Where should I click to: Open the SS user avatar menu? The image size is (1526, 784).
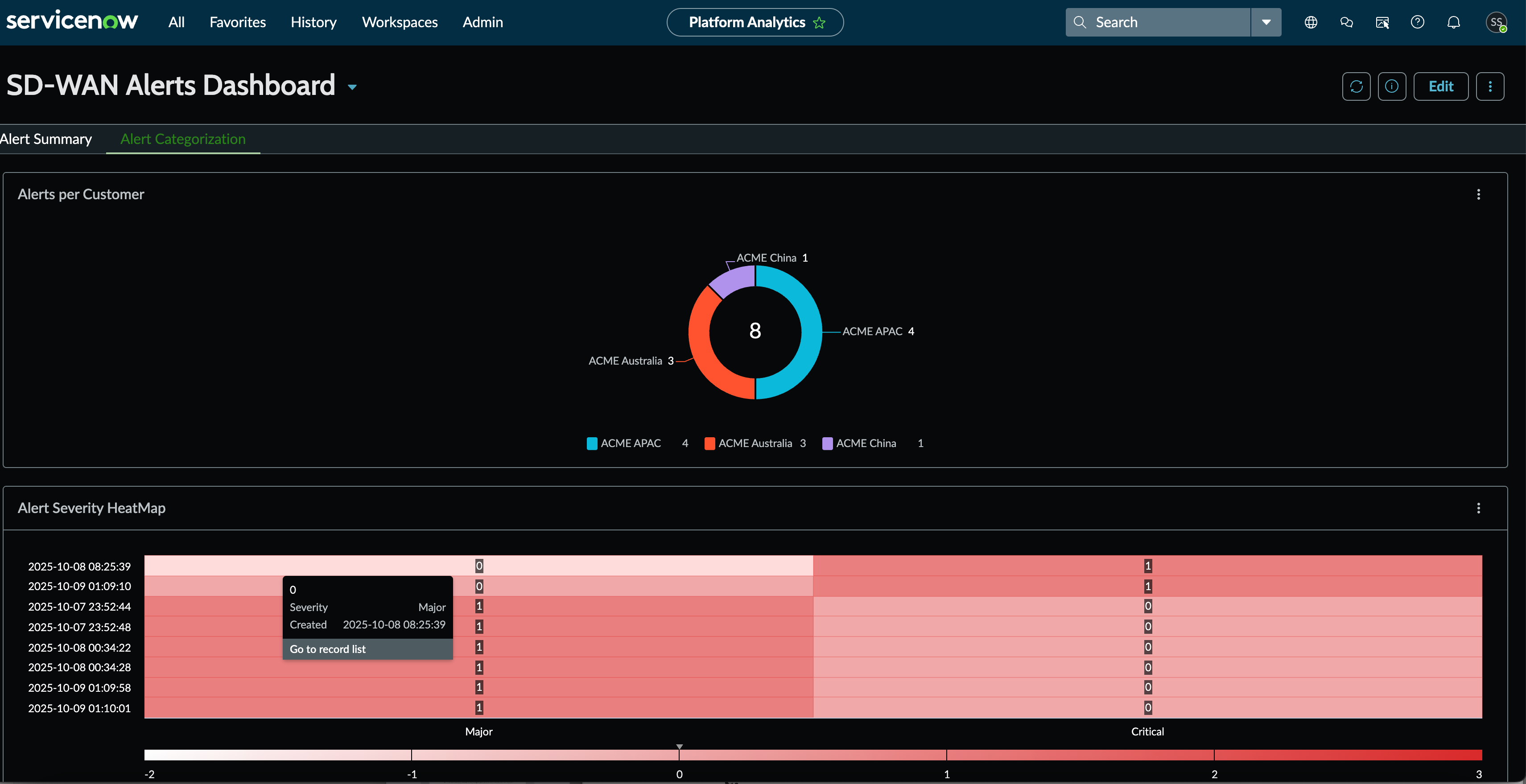1496,22
